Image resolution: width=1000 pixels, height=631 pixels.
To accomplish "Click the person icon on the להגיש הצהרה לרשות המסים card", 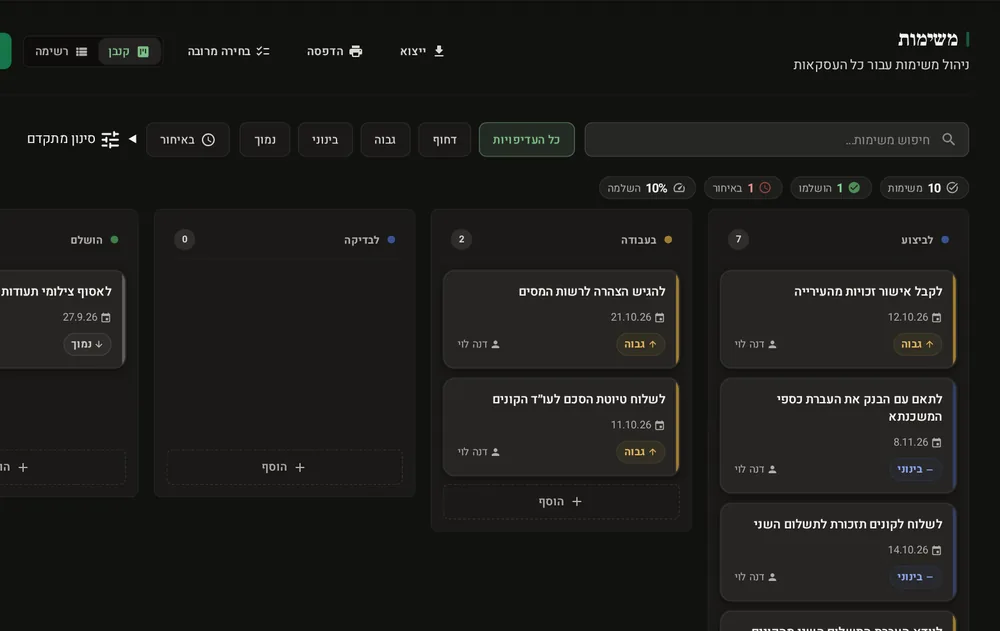I will [x=496, y=345].
